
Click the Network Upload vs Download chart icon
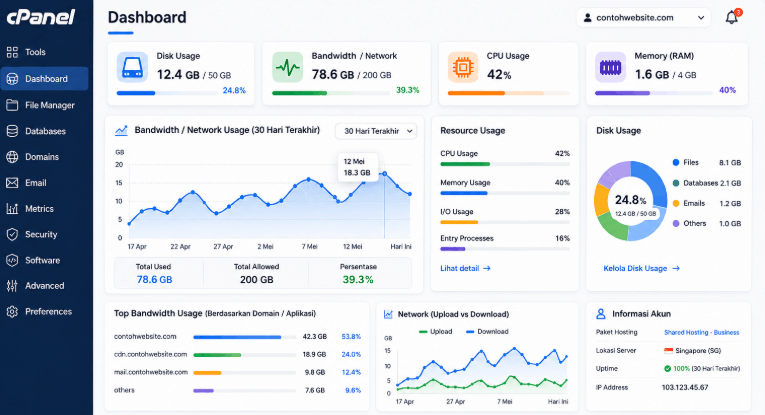click(x=388, y=314)
